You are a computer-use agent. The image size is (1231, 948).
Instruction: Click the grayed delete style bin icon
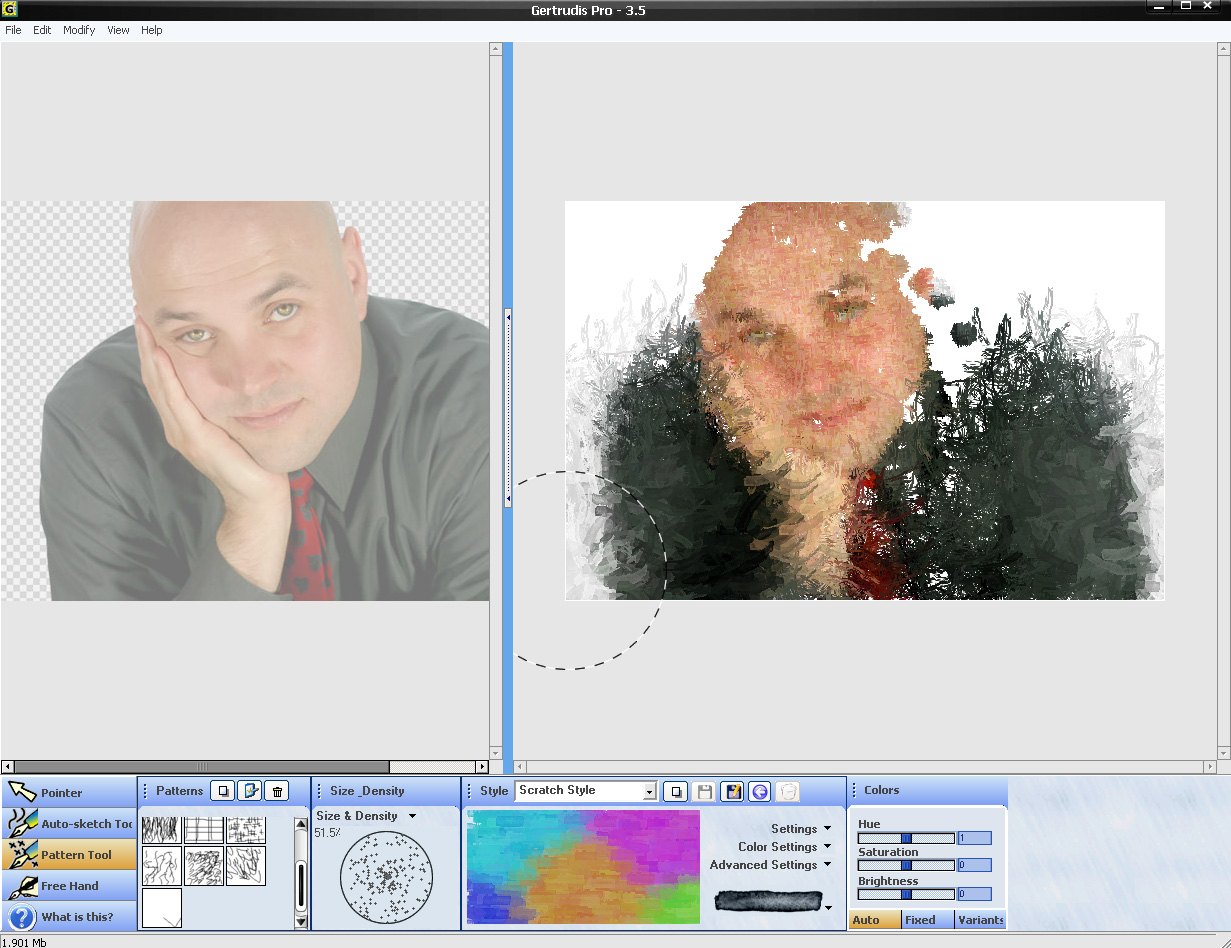tap(788, 791)
